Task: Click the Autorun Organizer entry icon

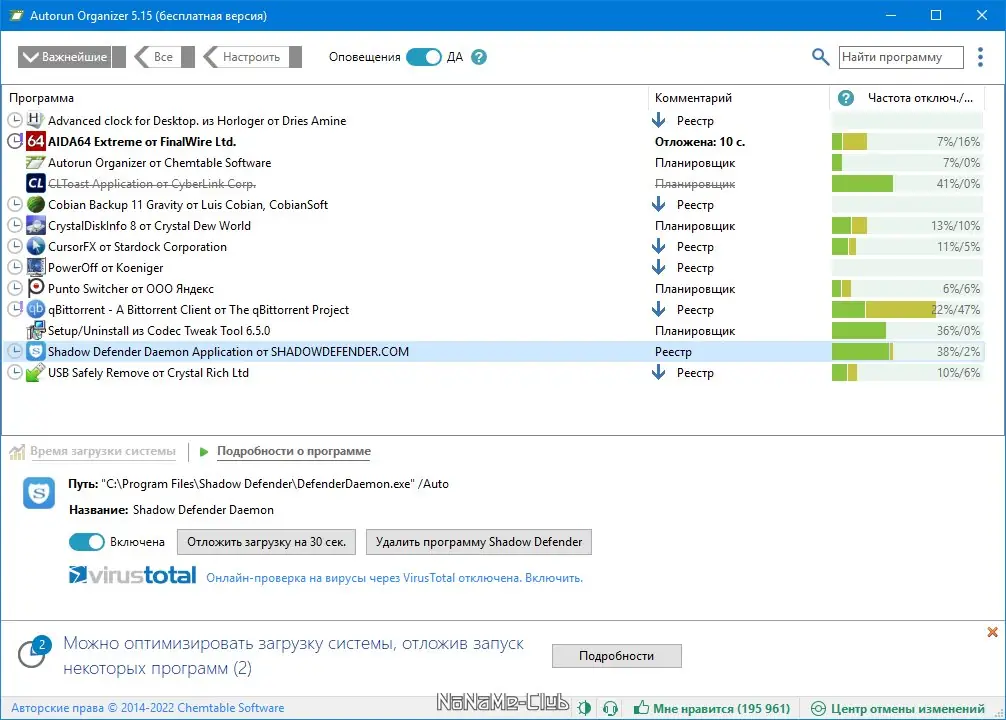Action: tap(36, 162)
